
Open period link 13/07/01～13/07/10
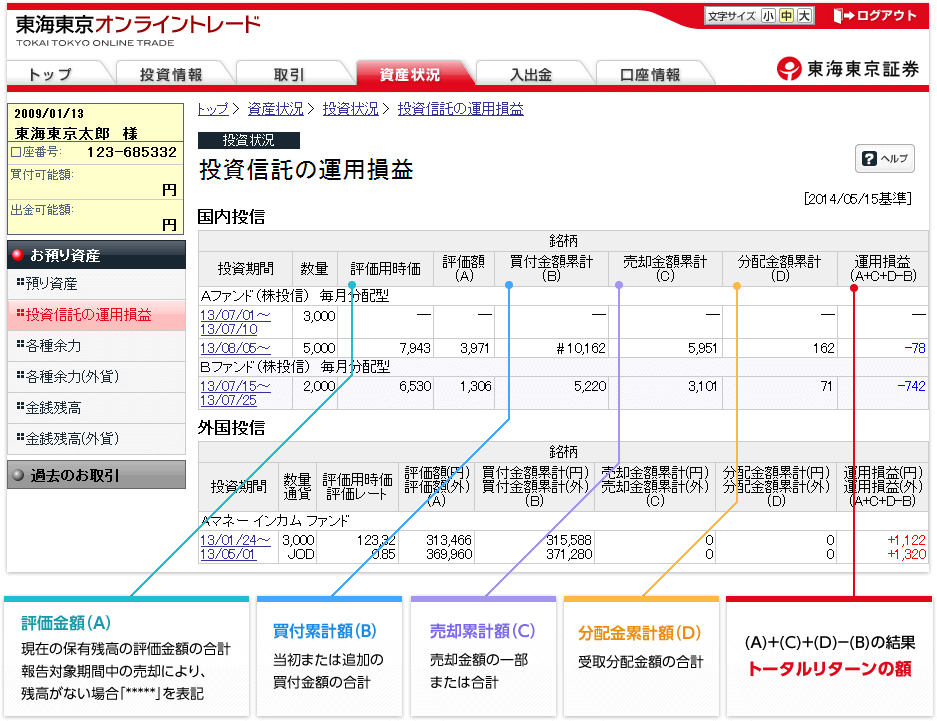(235, 322)
